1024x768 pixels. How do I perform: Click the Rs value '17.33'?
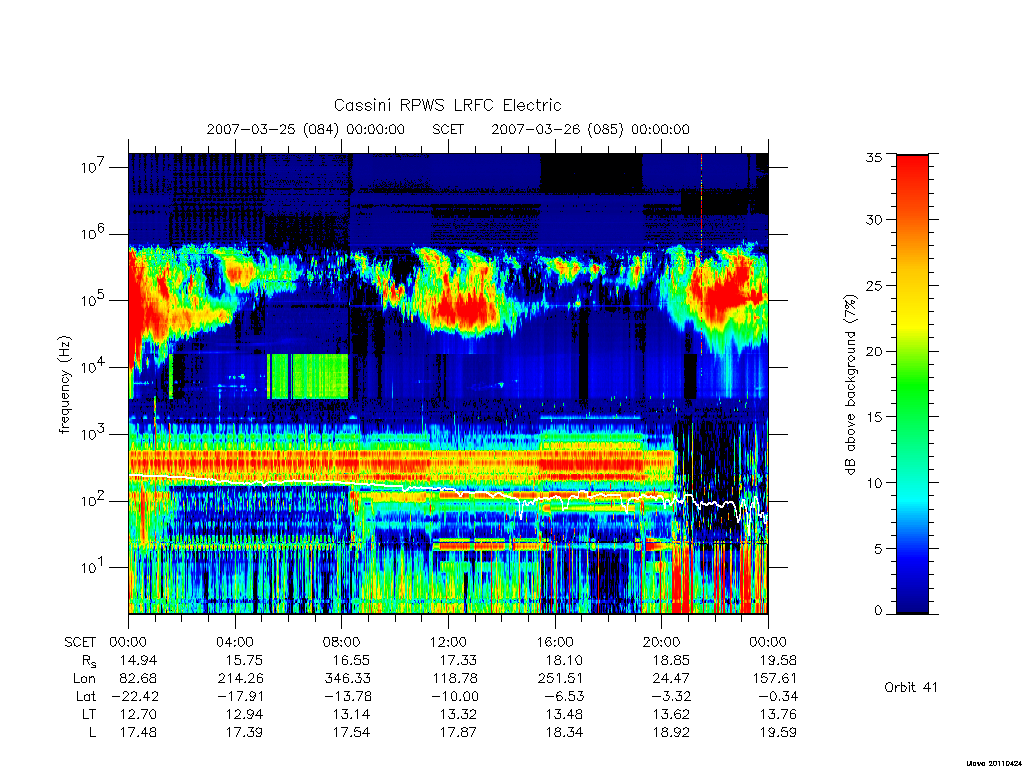458,660
